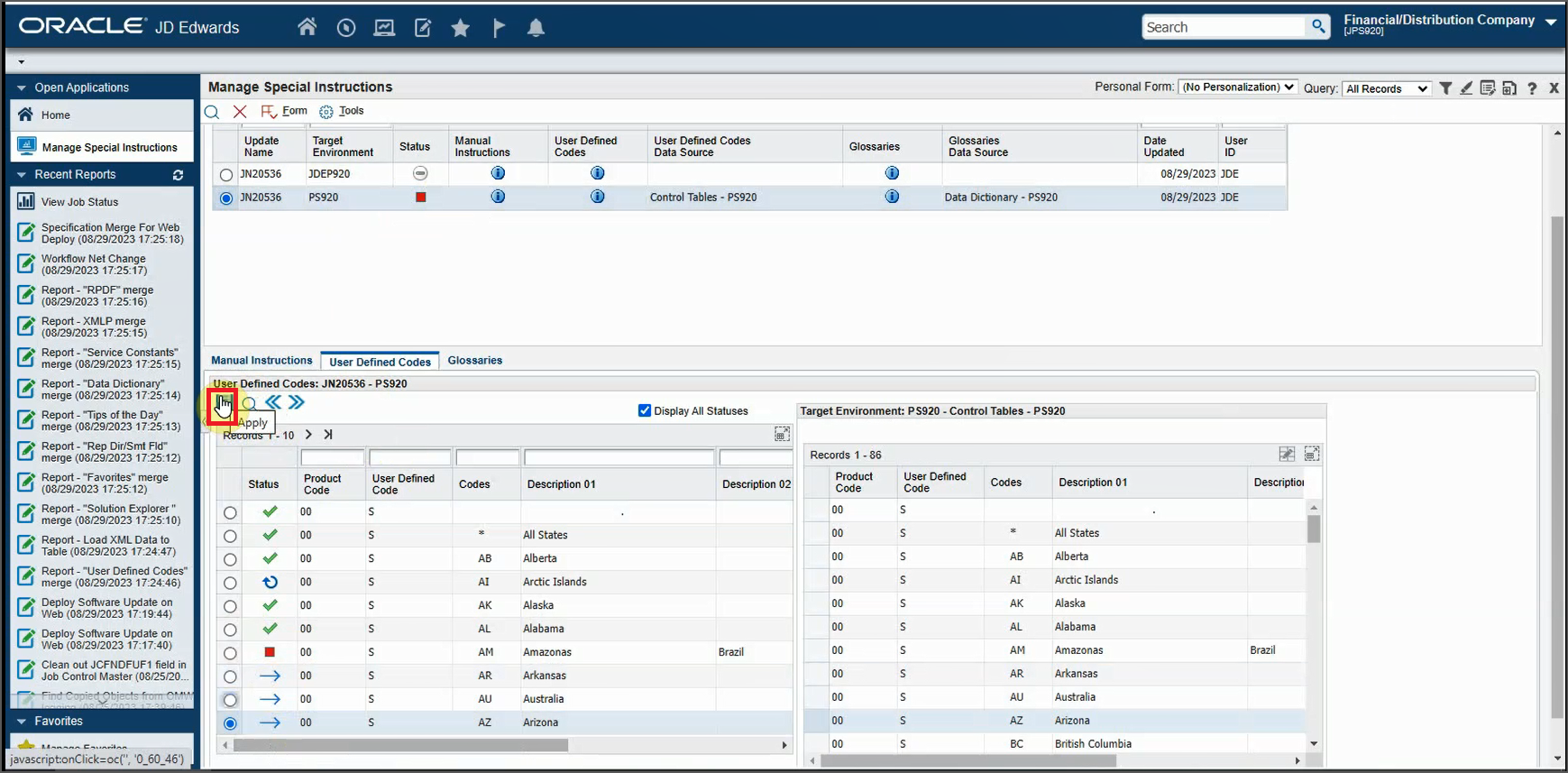Open help with the question mark icon

[1532, 88]
